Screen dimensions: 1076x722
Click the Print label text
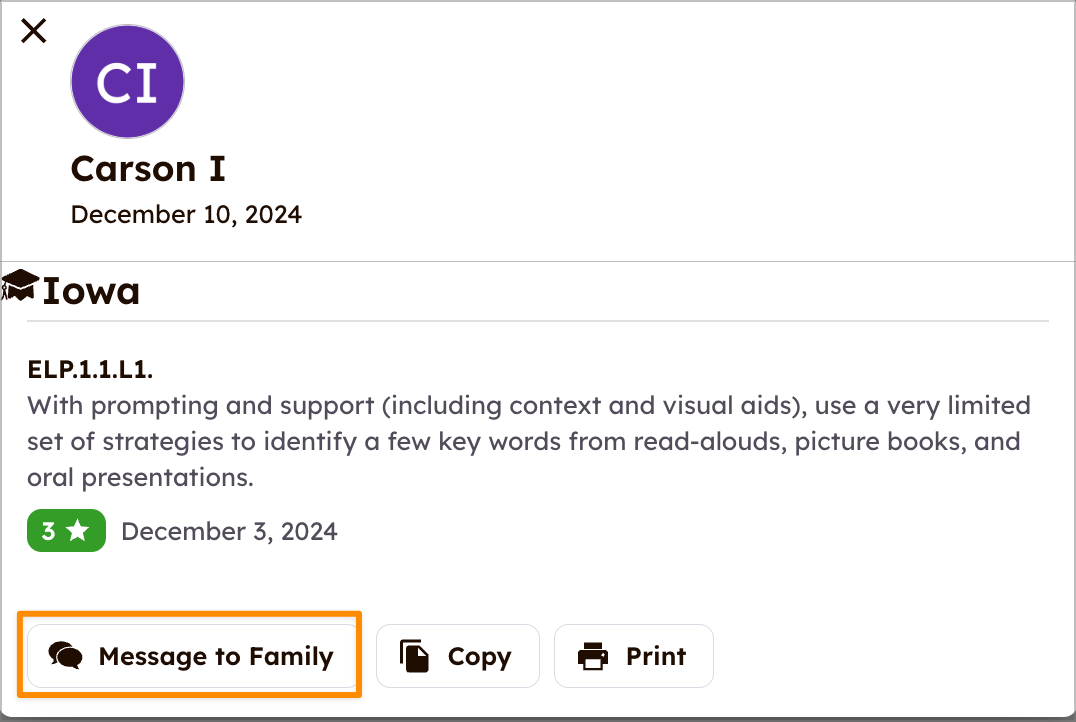pos(656,656)
